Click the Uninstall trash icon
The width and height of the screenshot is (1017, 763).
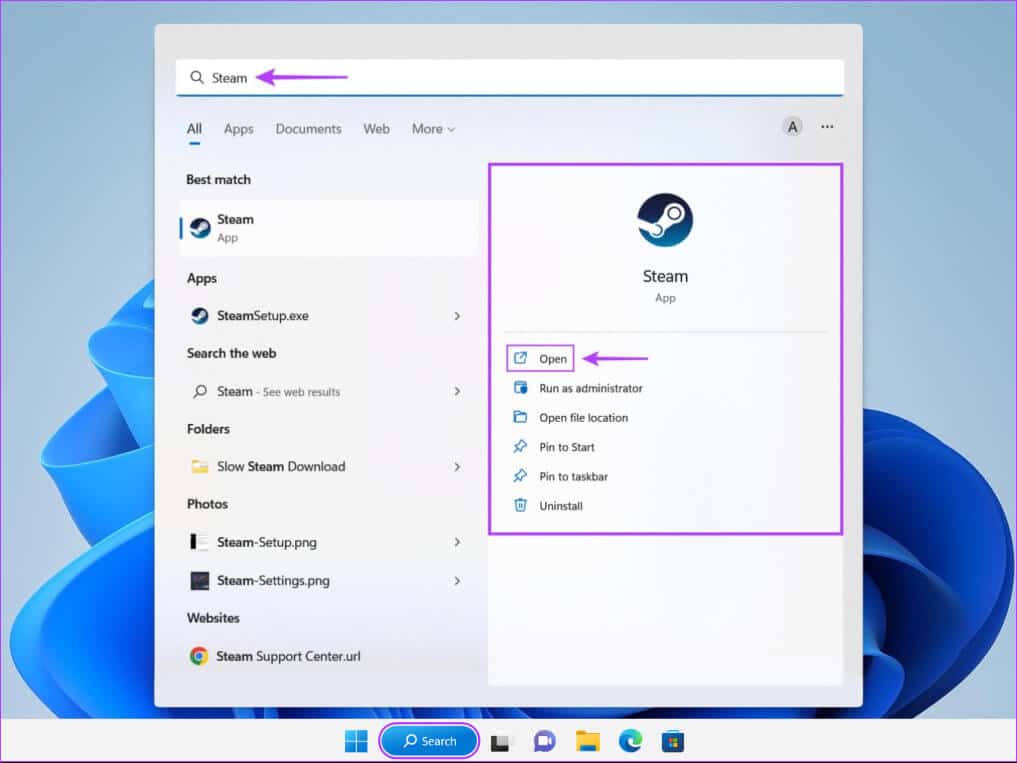pyautogui.click(x=520, y=505)
